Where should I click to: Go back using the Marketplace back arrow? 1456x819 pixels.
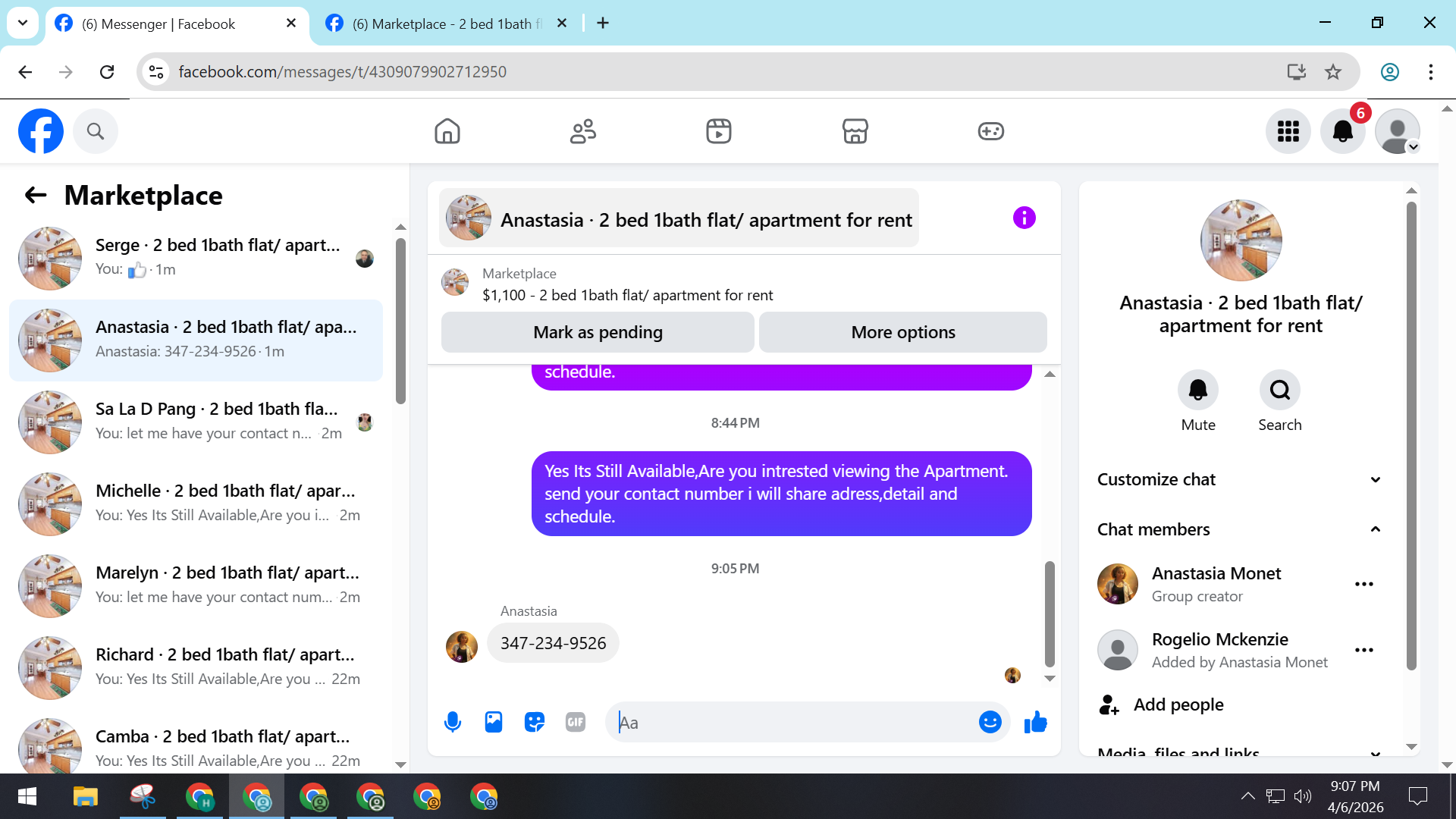pos(36,195)
